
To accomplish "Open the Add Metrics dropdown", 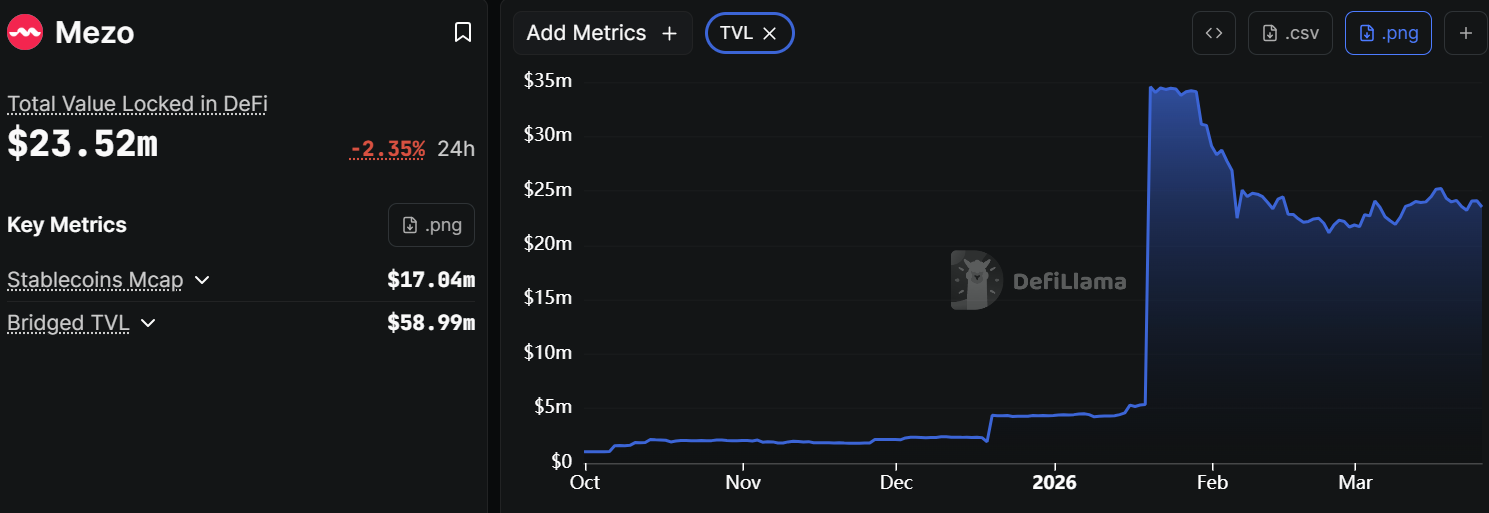I will (602, 33).
